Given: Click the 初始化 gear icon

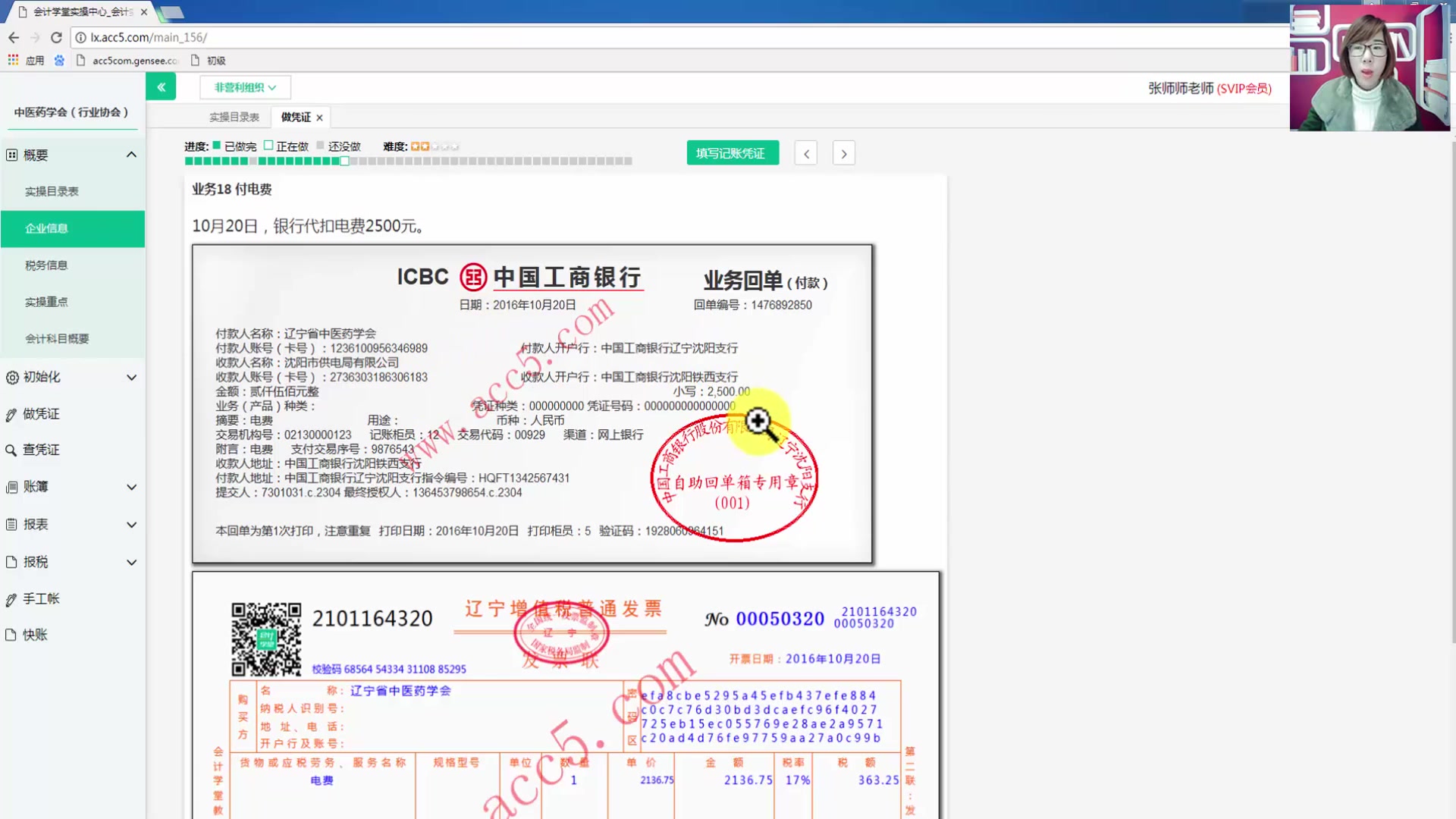Looking at the screenshot, I should pos(11,377).
